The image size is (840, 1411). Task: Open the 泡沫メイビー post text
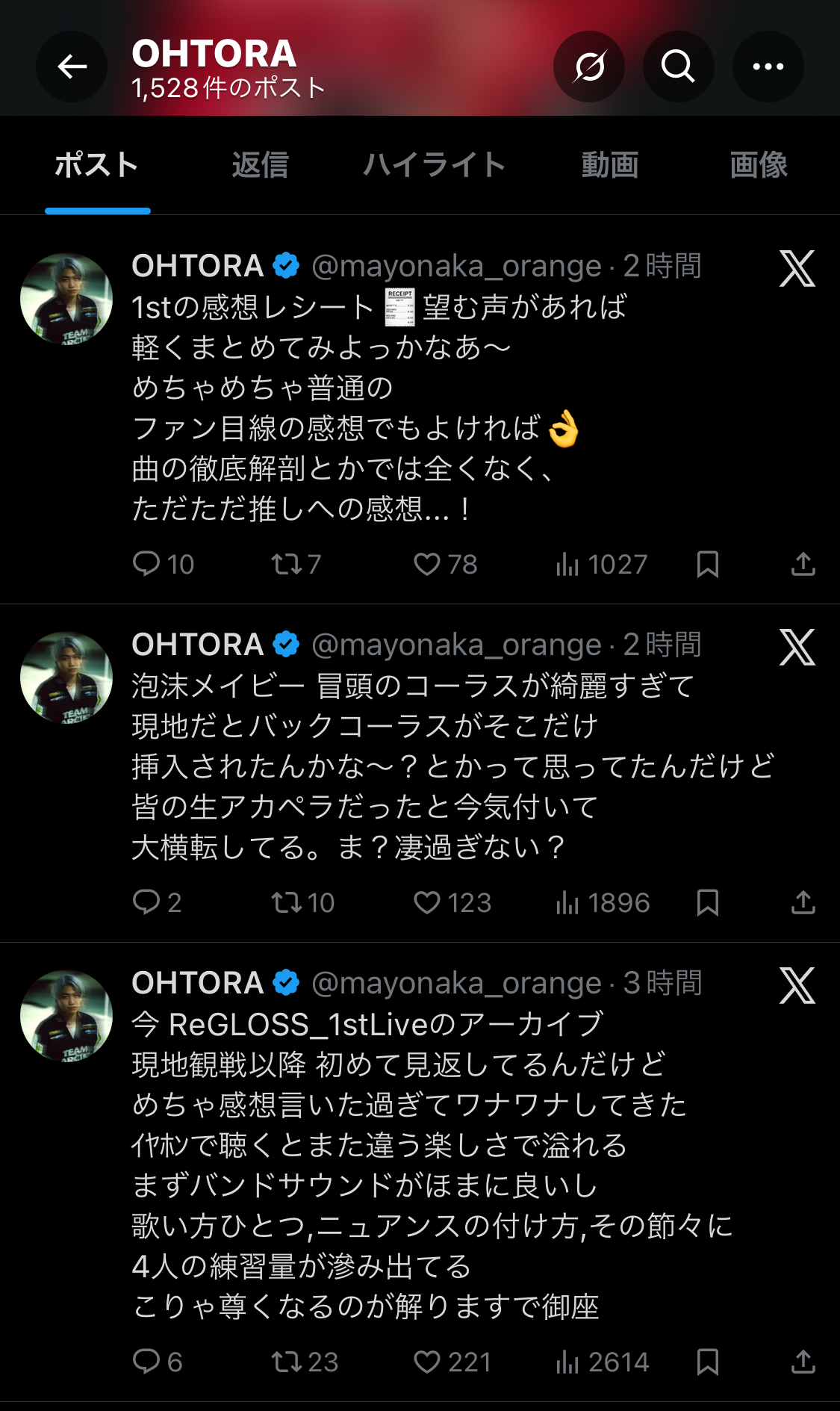tap(448, 766)
